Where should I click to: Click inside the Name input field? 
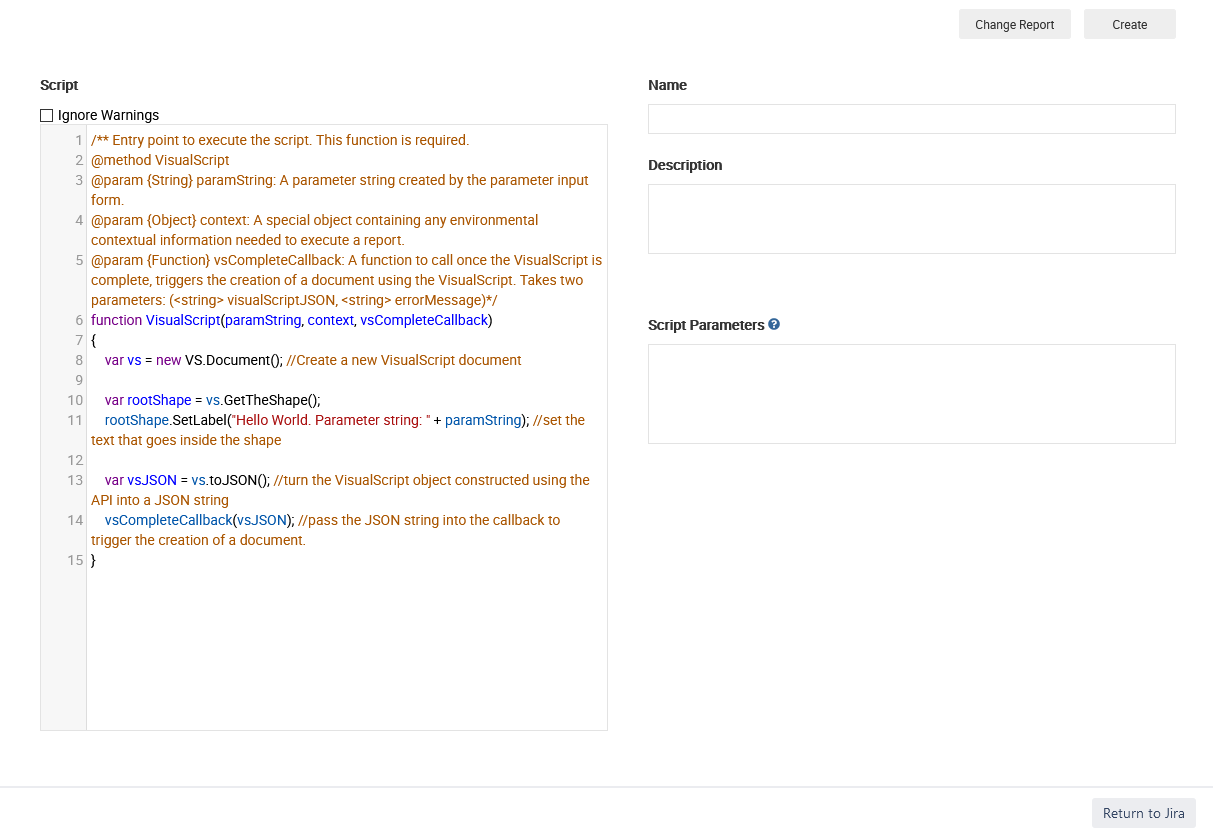coord(911,118)
